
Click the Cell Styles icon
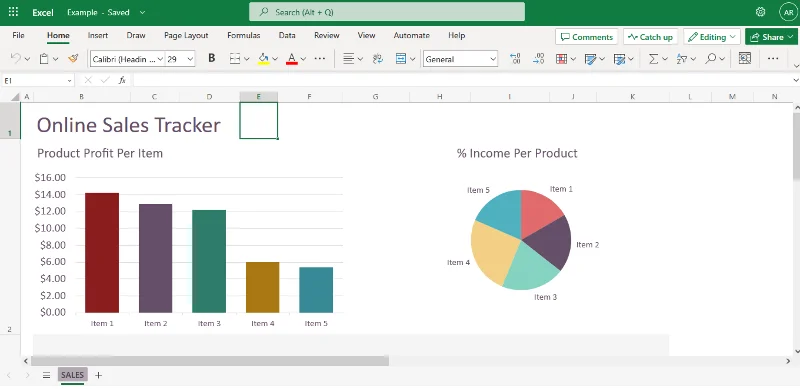619,59
